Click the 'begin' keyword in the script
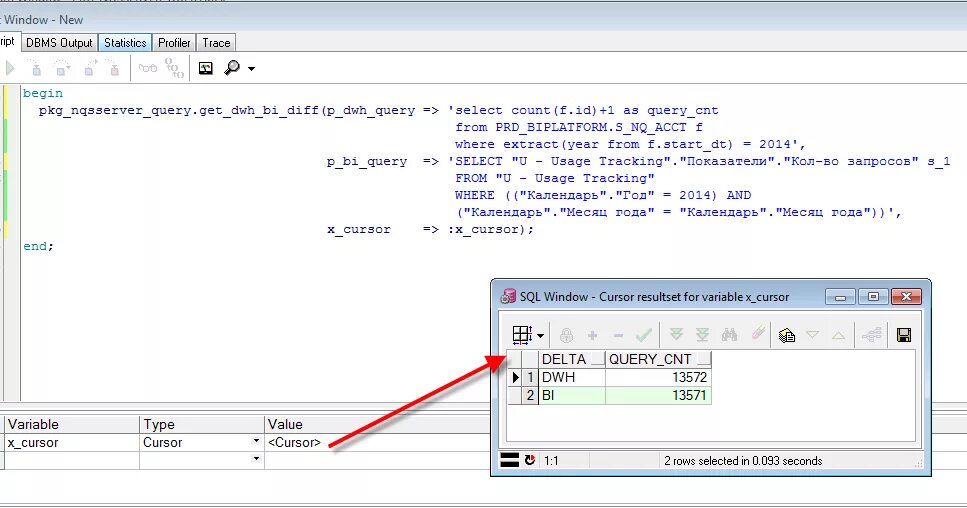The height and width of the screenshot is (508, 967). [43, 93]
